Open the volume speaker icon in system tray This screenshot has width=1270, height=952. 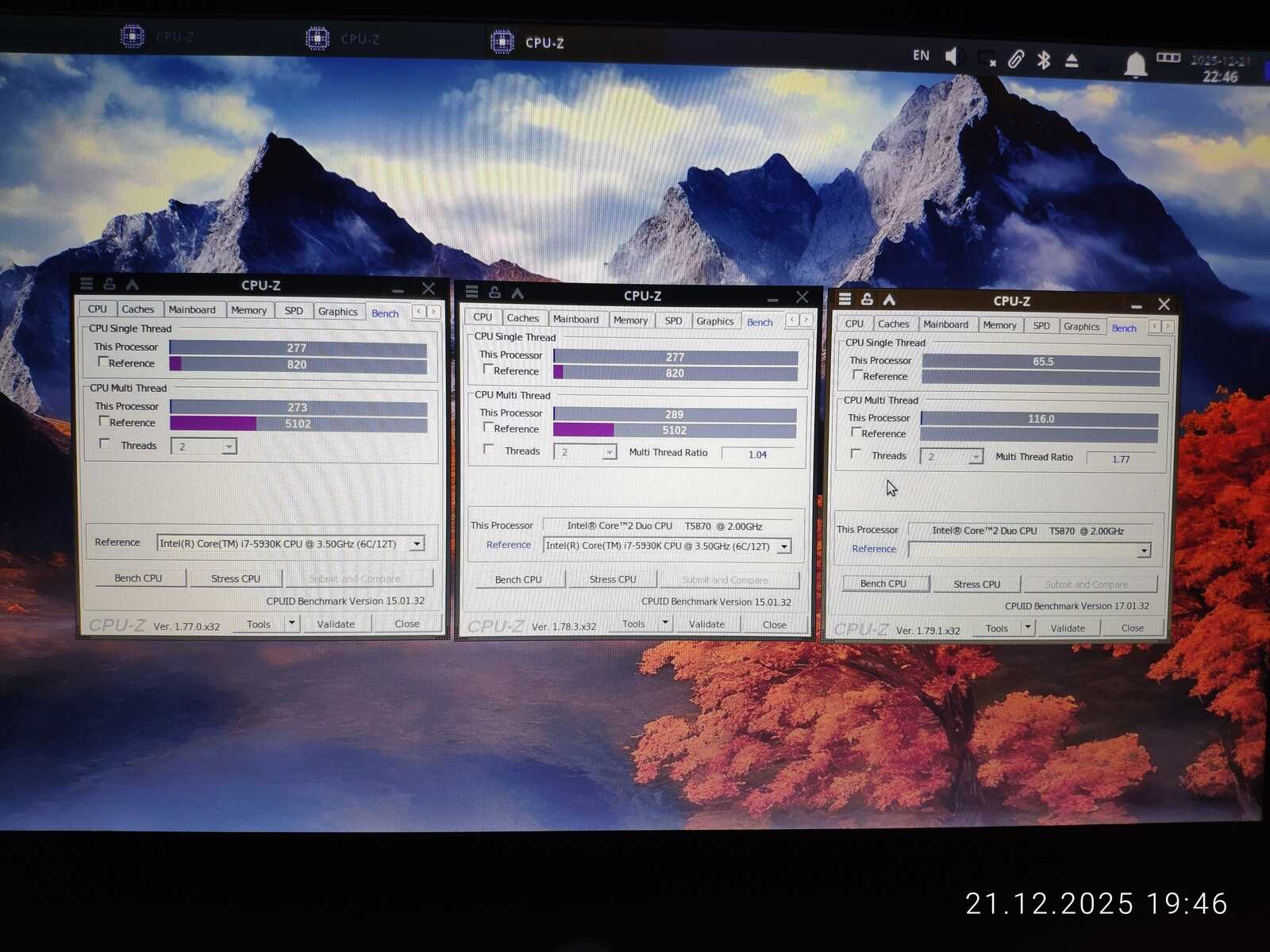[954, 56]
